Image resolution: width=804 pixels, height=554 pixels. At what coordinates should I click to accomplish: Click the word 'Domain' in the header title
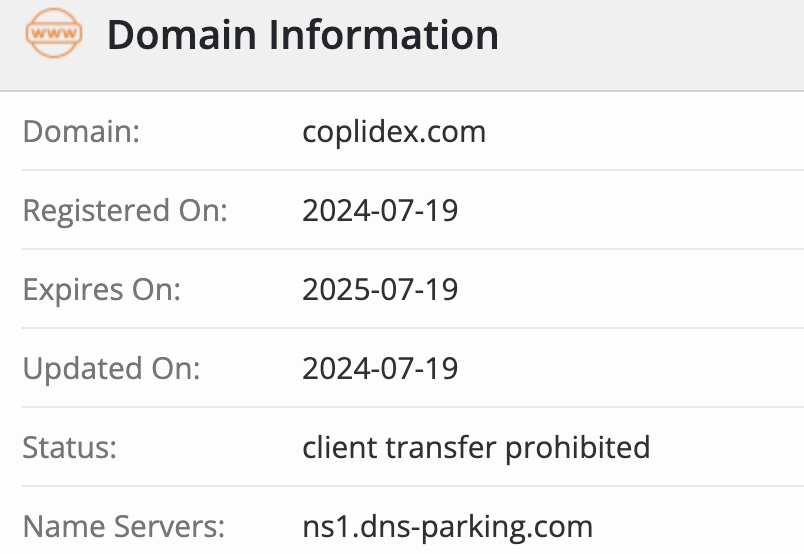coord(182,35)
